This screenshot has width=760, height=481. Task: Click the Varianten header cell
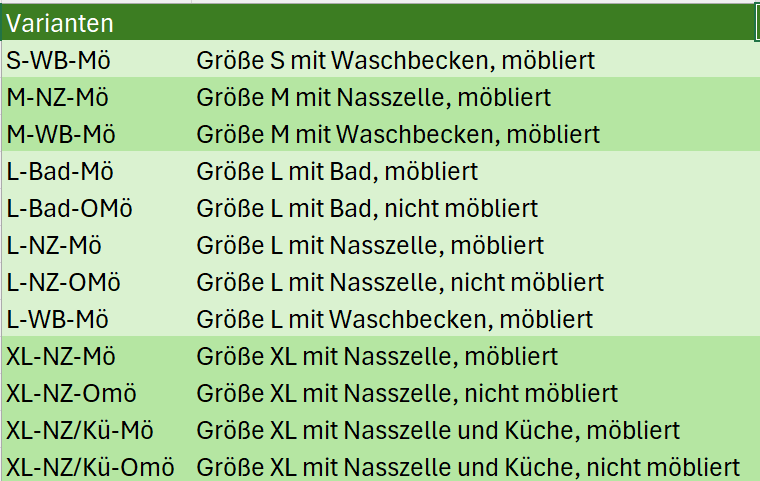coord(60,22)
